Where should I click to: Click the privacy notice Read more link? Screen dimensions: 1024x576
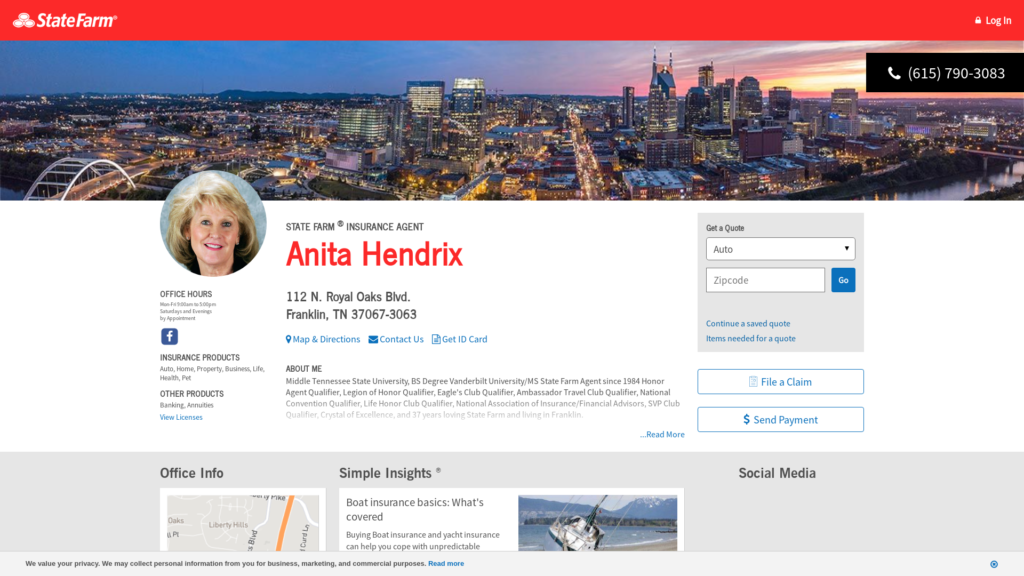click(446, 564)
